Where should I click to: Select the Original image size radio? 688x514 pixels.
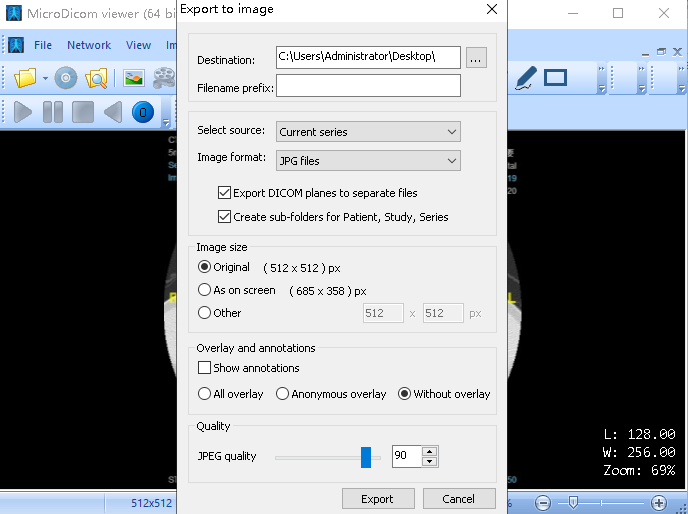coord(204,267)
